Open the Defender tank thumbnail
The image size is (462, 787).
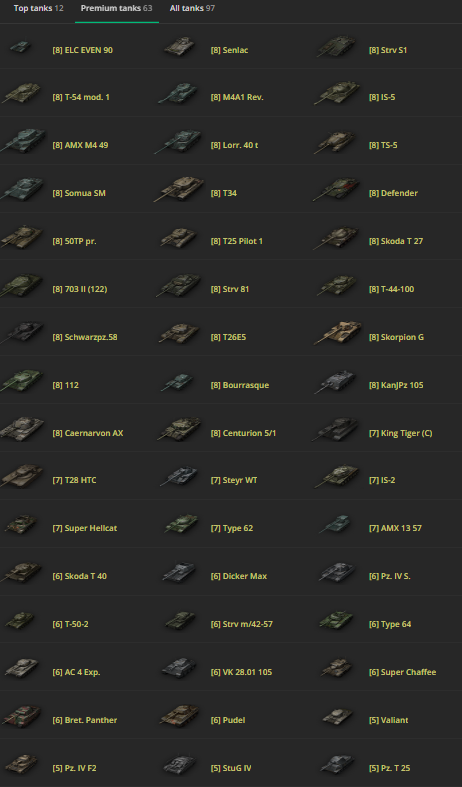point(336,189)
